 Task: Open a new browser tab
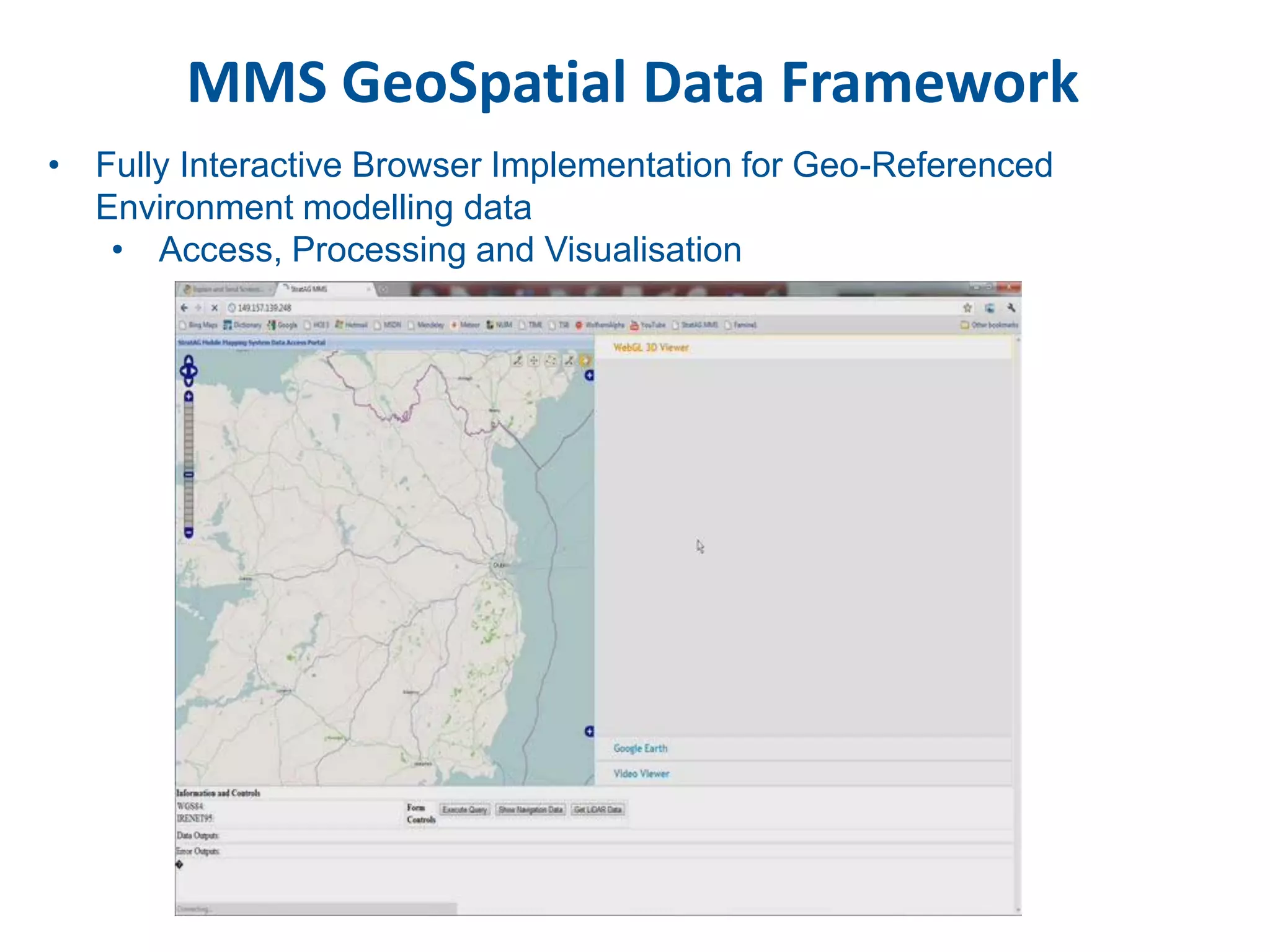pyautogui.click(x=384, y=289)
